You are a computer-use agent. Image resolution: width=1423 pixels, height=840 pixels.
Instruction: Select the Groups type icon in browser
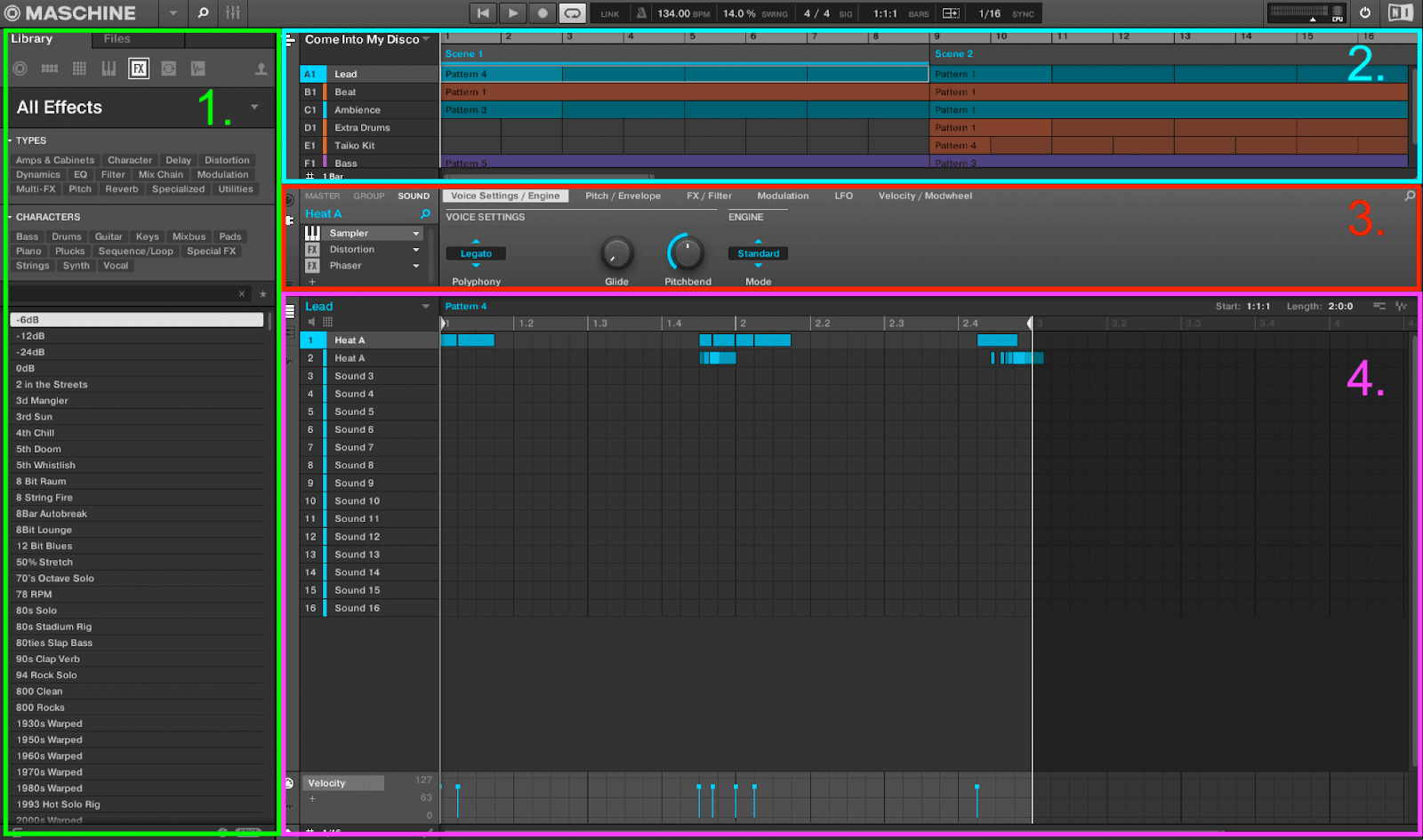click(50, 68)
